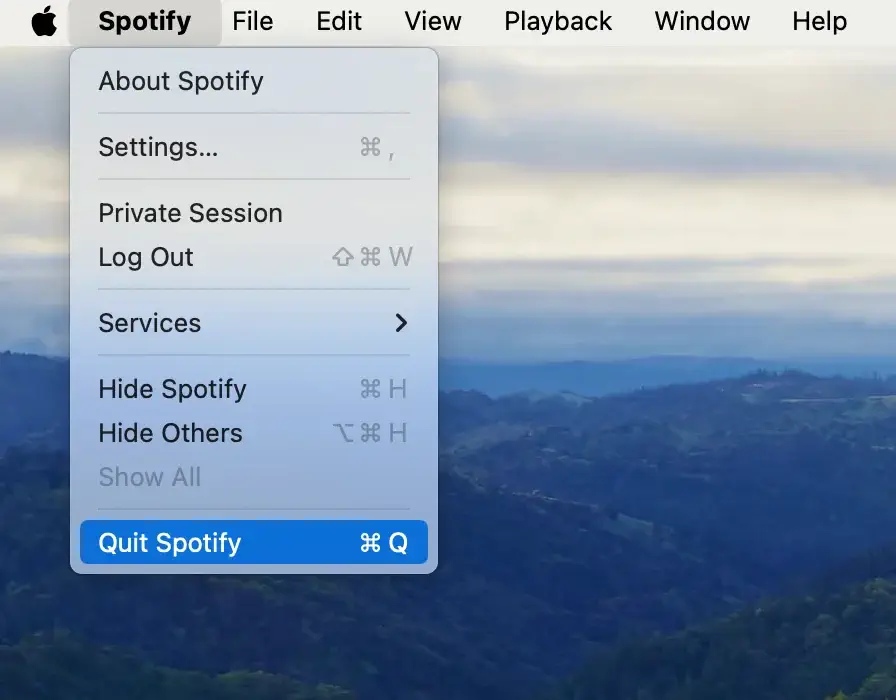Click the Services disclosure chevron
This screenshot has width=896, height=700.
pos(401,322)
